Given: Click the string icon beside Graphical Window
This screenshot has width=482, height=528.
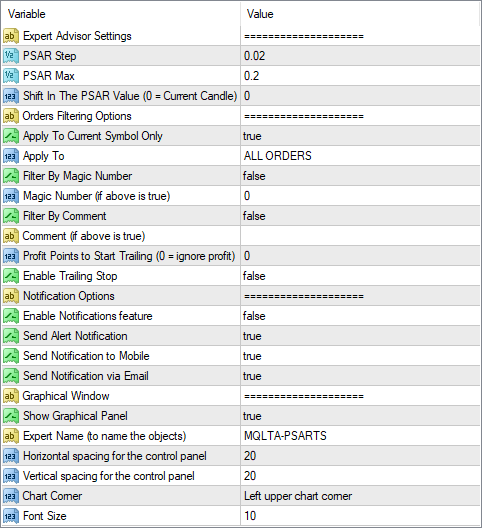Looking at the screenshot, I should tap(11, 396).
